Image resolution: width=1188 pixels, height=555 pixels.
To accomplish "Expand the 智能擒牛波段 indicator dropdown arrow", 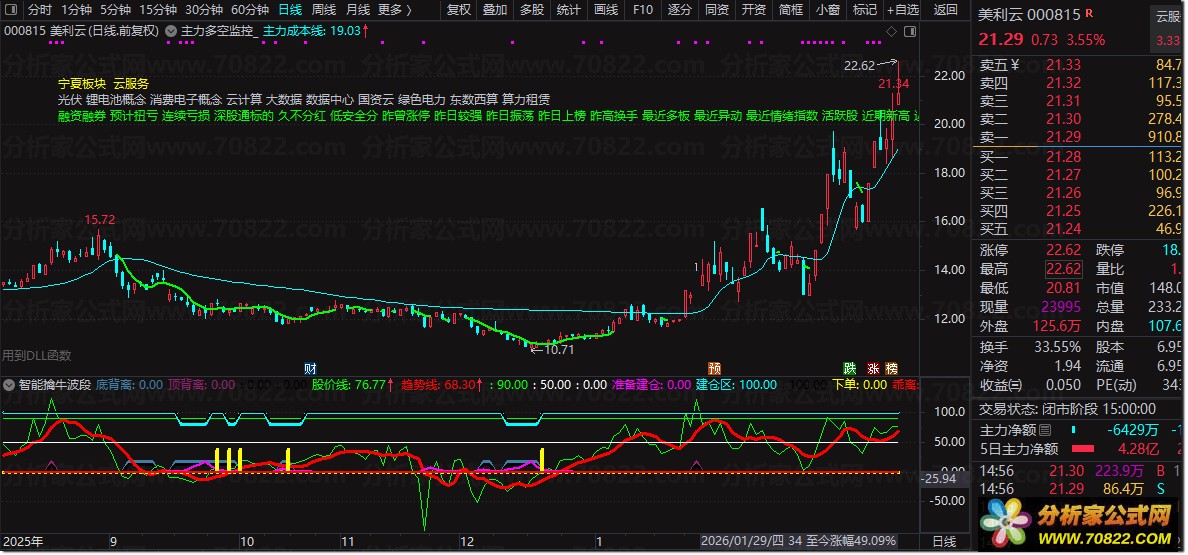I will (x=9, y=384).
